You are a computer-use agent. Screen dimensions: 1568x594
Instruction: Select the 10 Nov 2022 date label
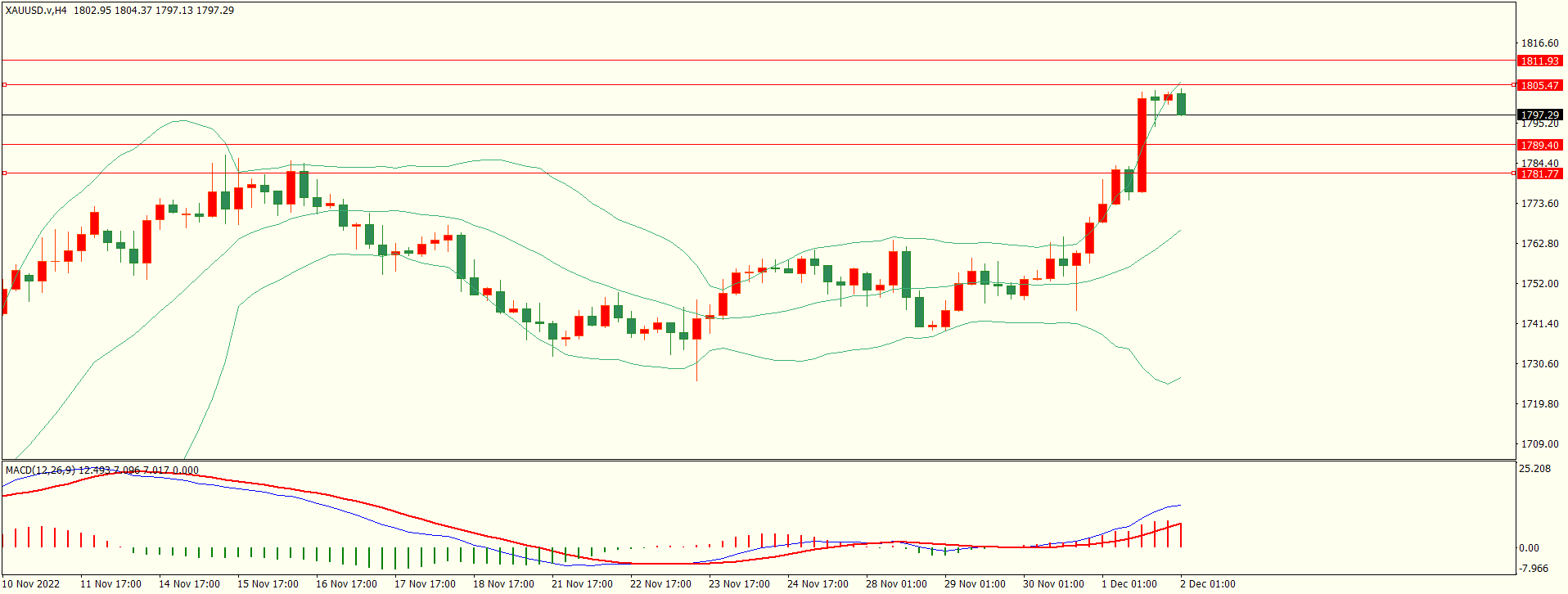click(x=32, y=584)
